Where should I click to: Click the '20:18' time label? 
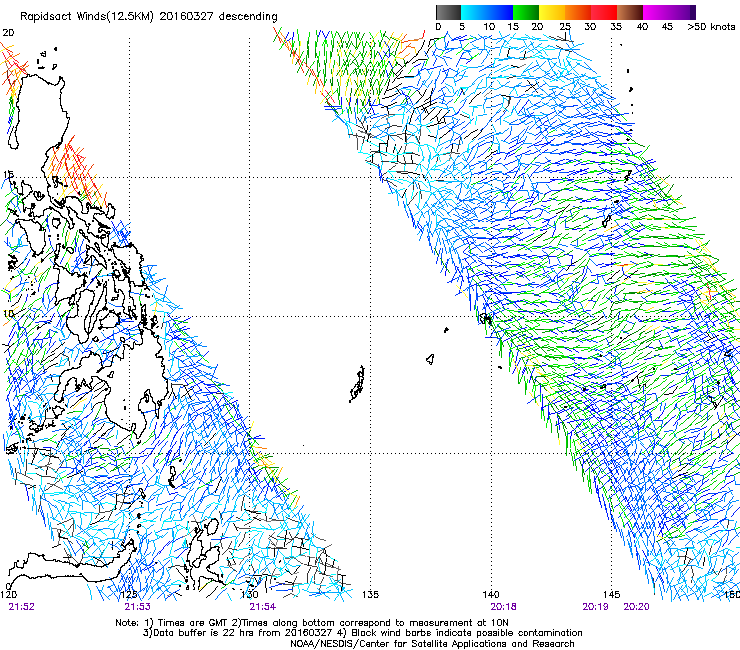(x=504, y=607)
